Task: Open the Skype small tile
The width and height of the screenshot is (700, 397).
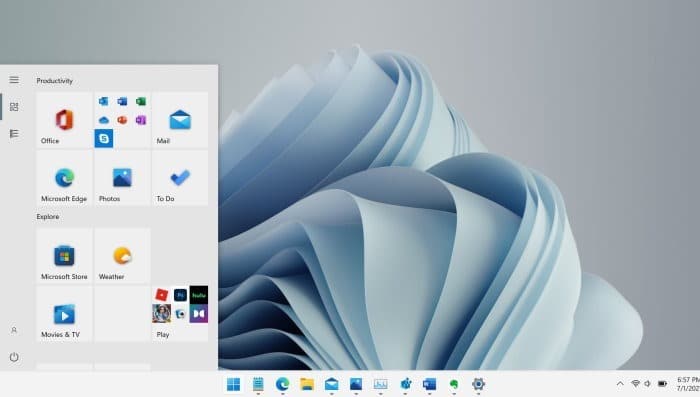Action: pyautogui.click(x=104, y=138)
